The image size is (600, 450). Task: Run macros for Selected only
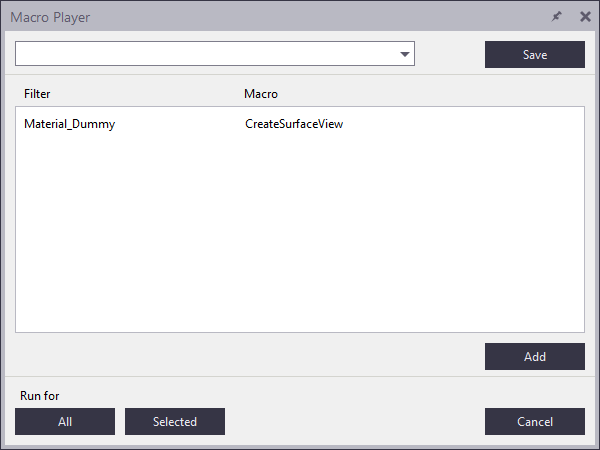point(175,422)
